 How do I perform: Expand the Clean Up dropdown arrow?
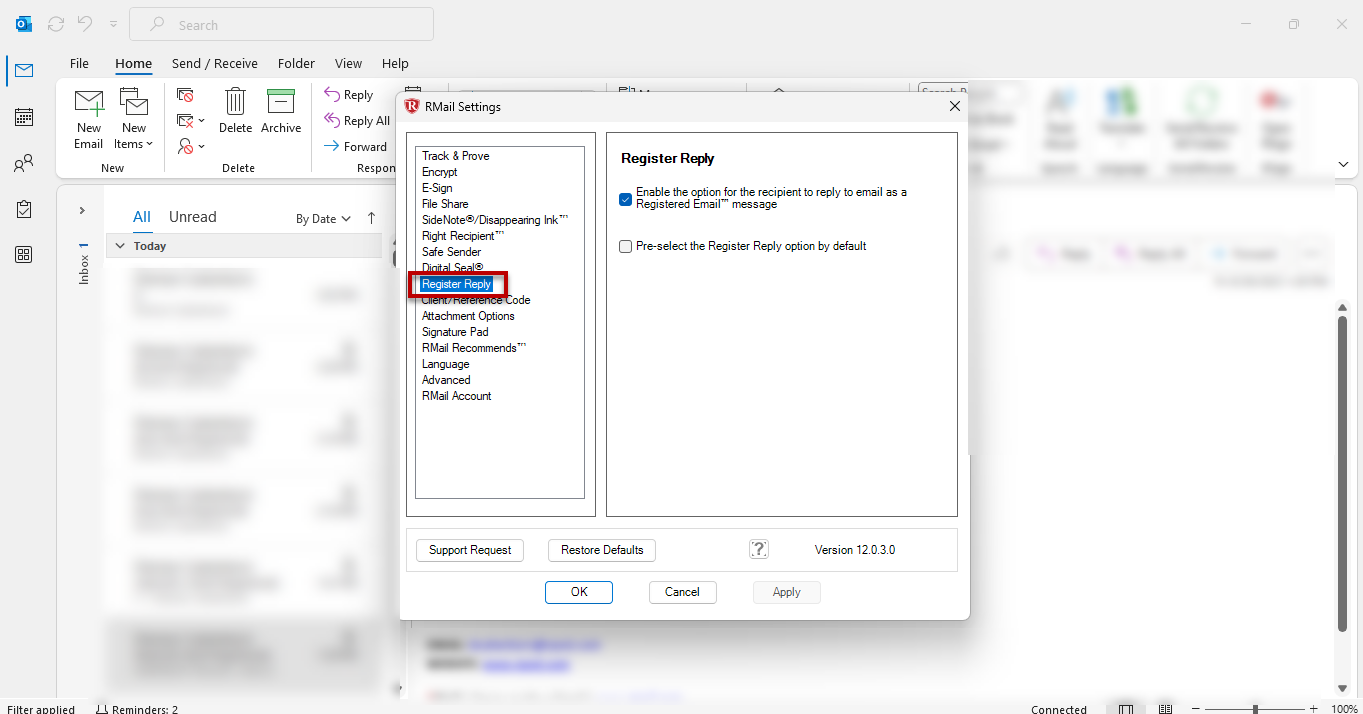tap(201, 121)
